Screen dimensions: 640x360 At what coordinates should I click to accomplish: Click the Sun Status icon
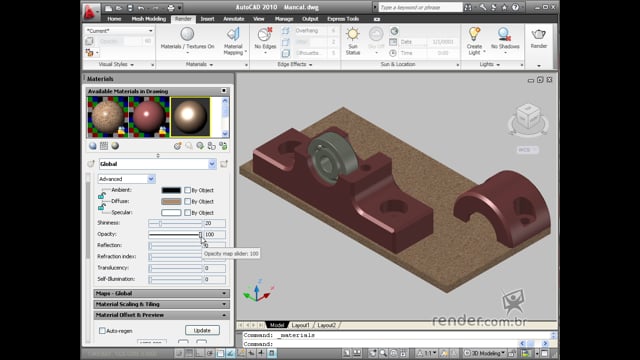tap(353, 34)
